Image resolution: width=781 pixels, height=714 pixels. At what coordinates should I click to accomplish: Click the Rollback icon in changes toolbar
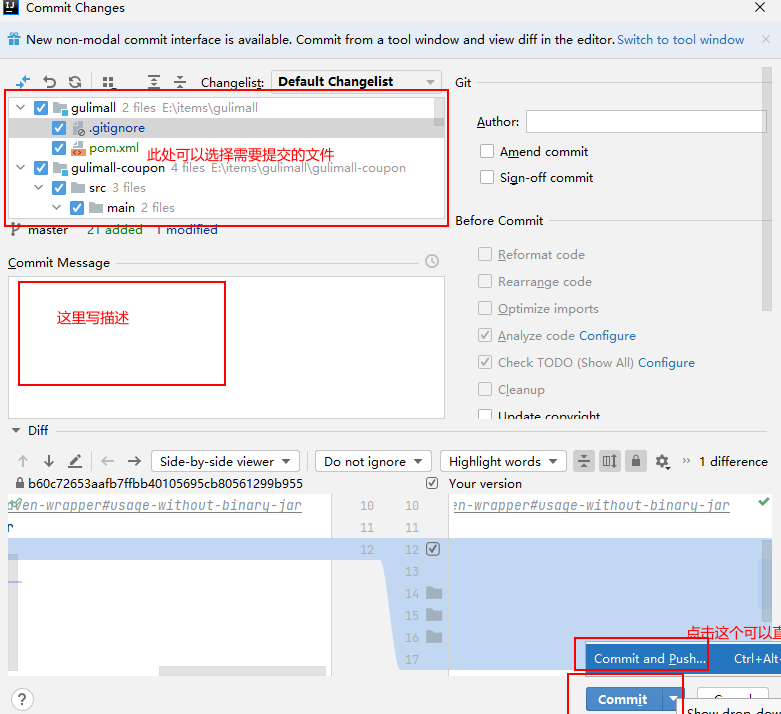pos(49,82)
